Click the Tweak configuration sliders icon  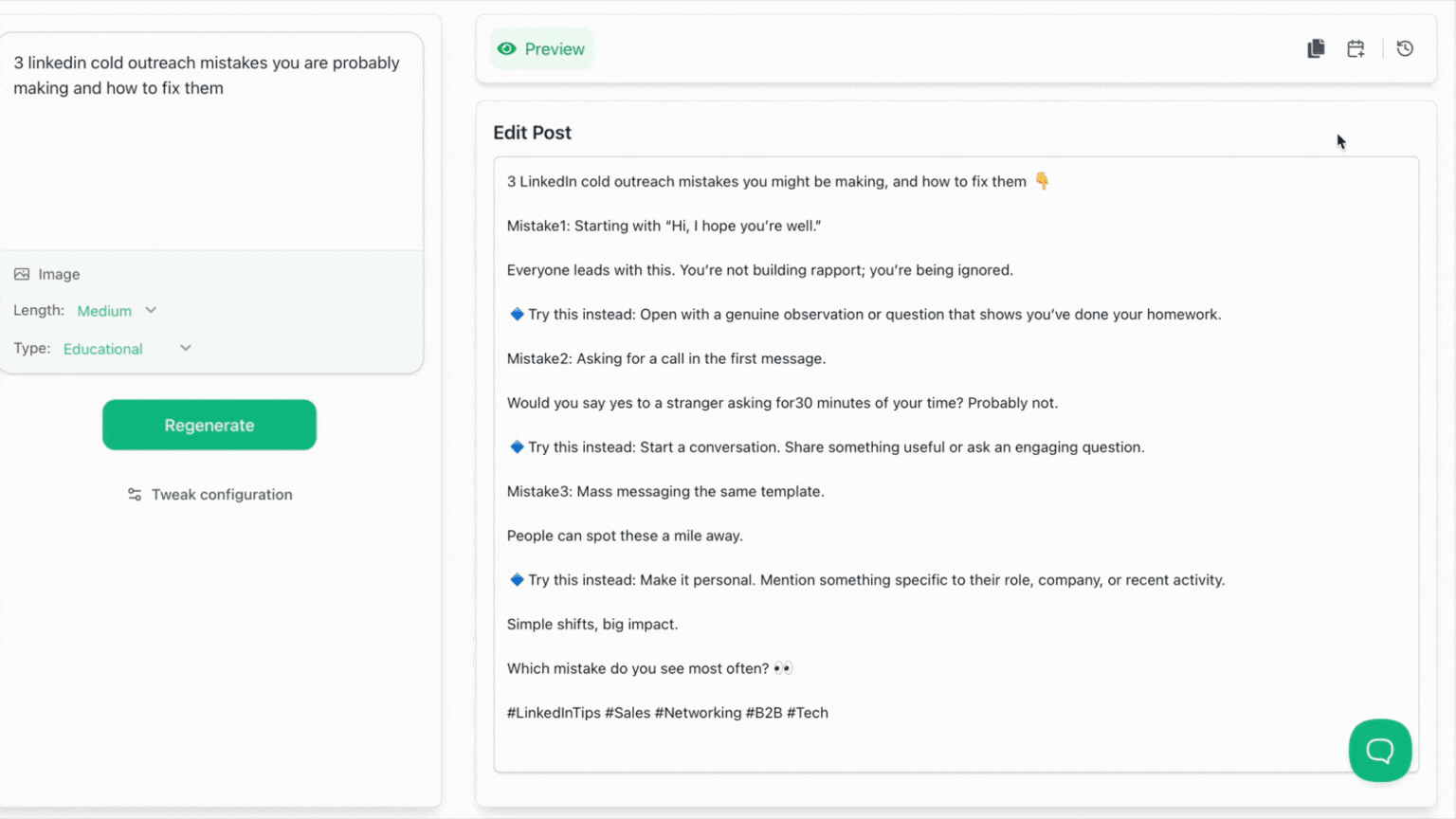click(135, 495)
